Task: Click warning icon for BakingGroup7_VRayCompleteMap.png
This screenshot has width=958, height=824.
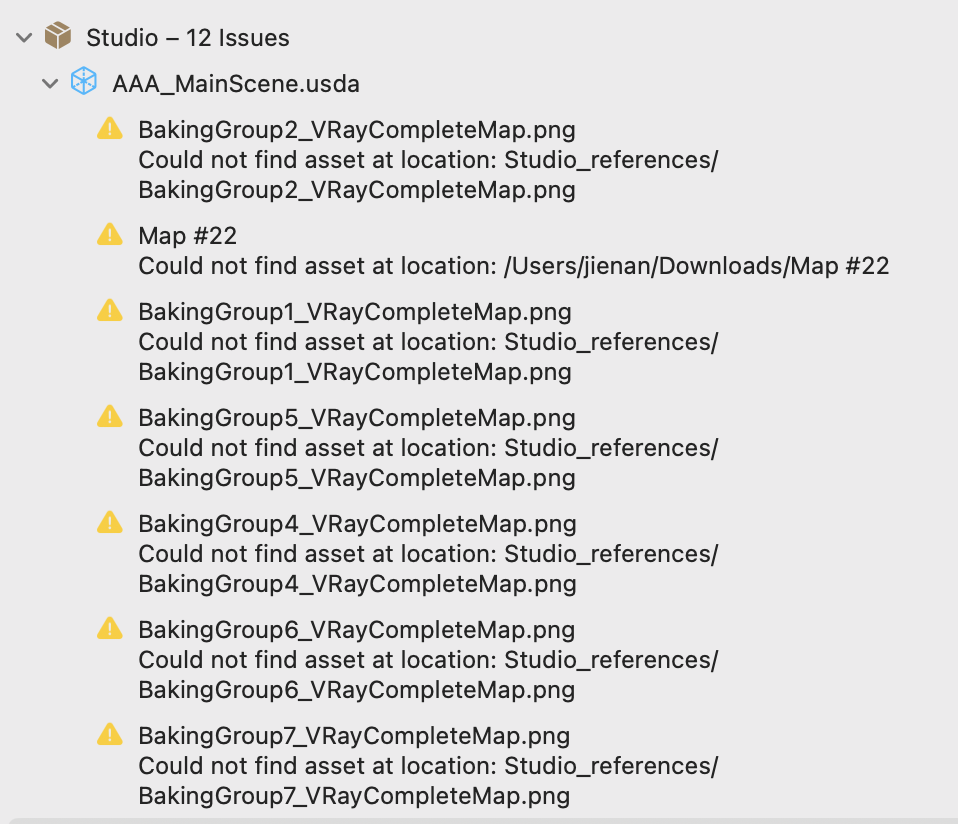Action: click(110, 735)
